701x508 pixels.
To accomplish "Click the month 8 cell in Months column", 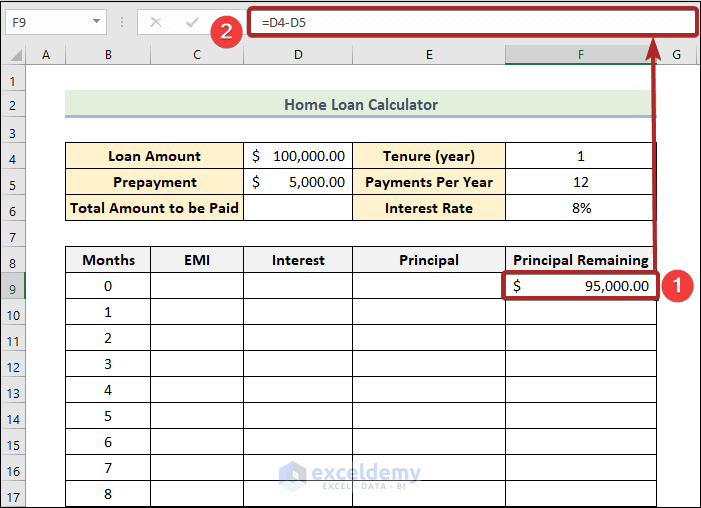I will [x=108, y=493].
